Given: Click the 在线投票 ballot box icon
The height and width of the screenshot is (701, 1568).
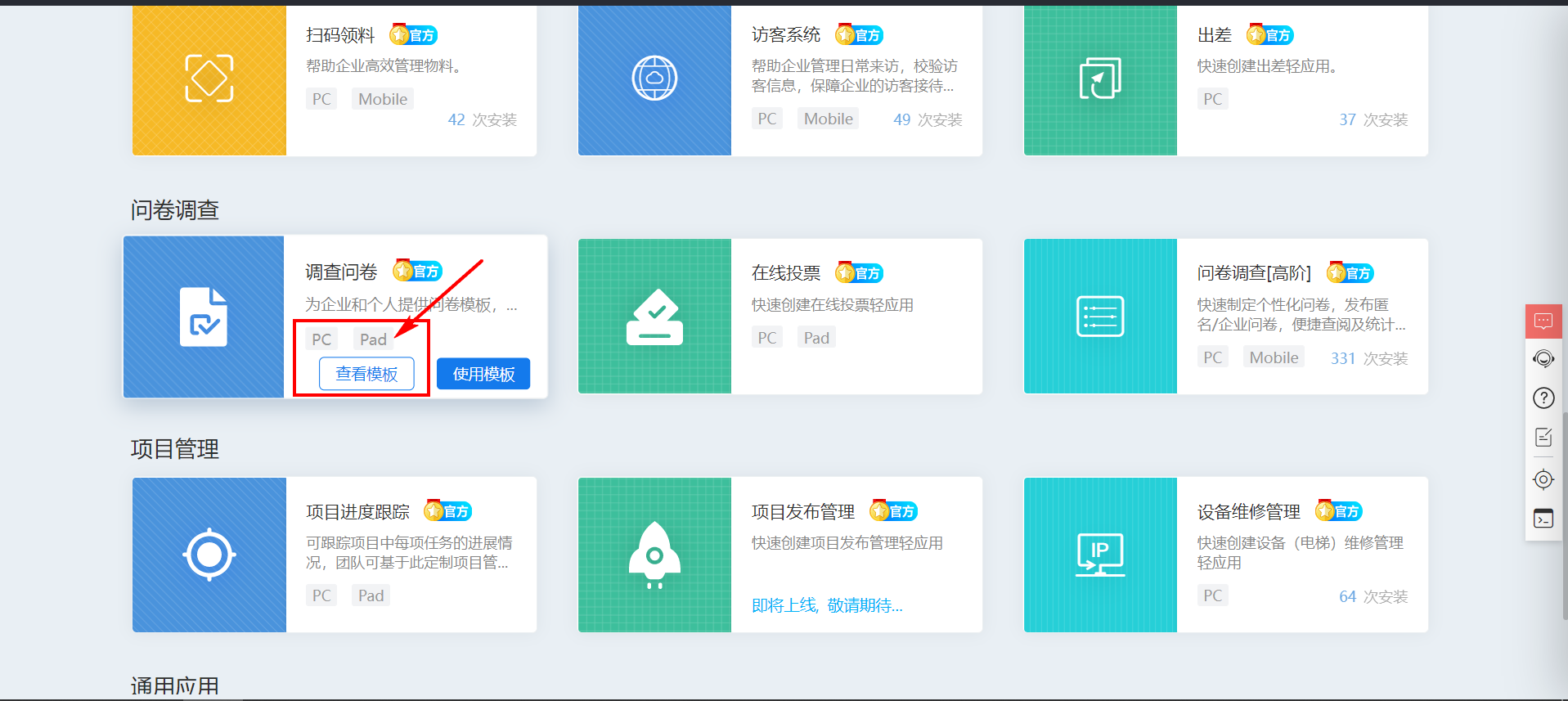Looking at the screenshot, I should click(x=654, y=317).
